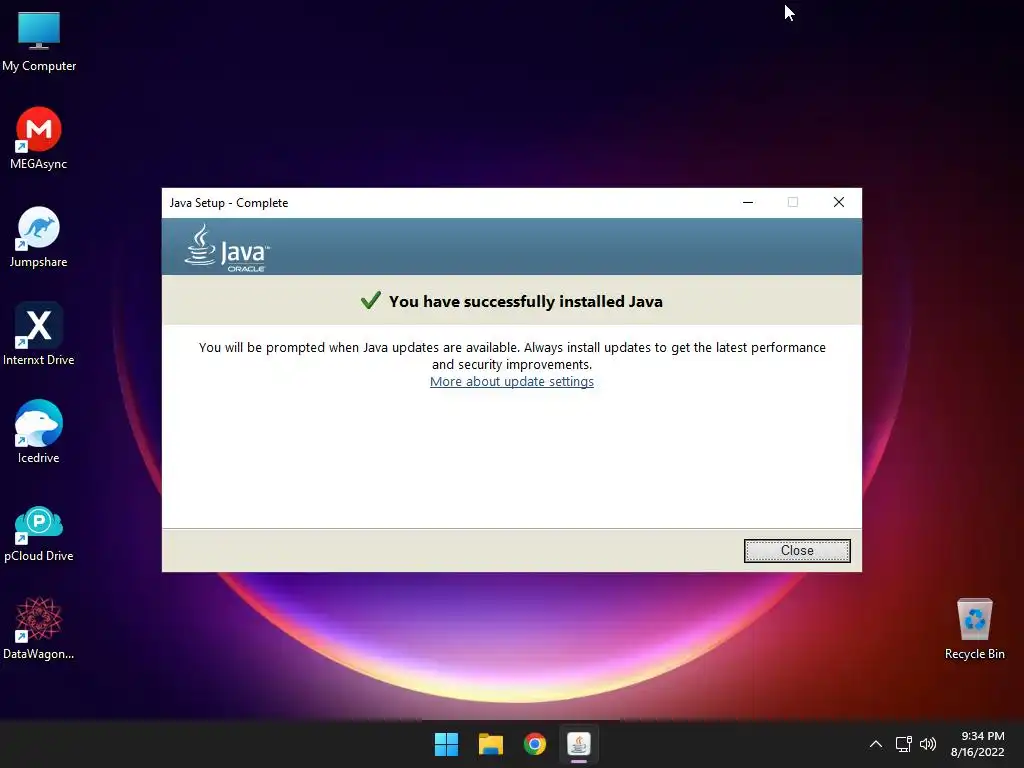
Task: Click the 'Java Setup - Complete' title text
Action: 229,203
